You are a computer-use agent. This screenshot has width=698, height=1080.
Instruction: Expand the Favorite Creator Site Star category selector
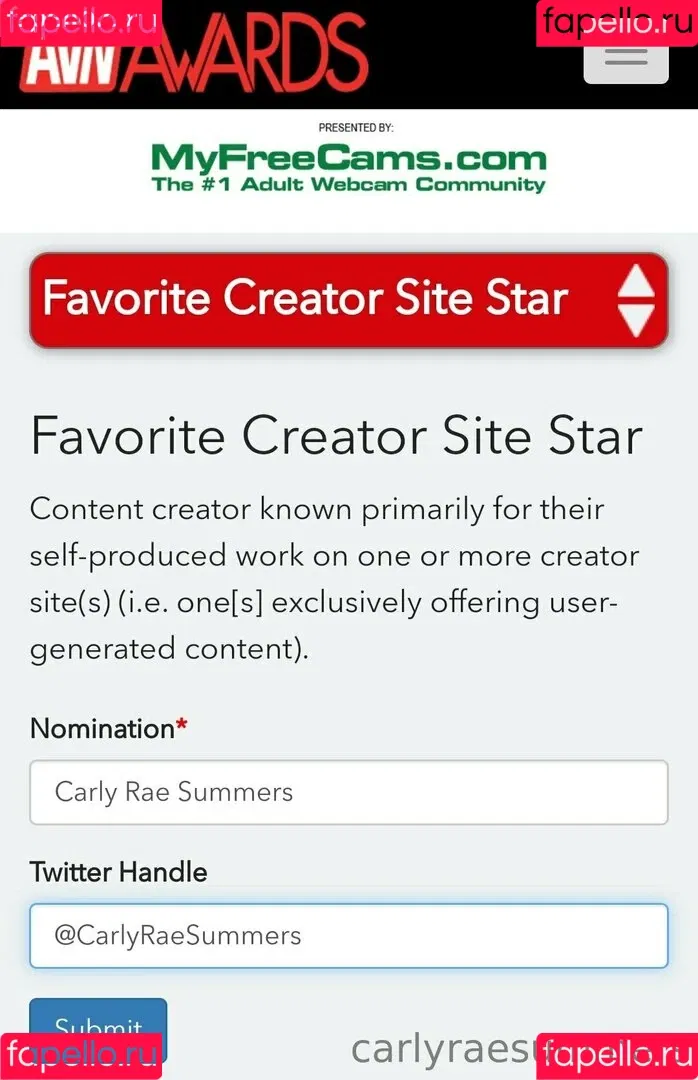[349, 300]
